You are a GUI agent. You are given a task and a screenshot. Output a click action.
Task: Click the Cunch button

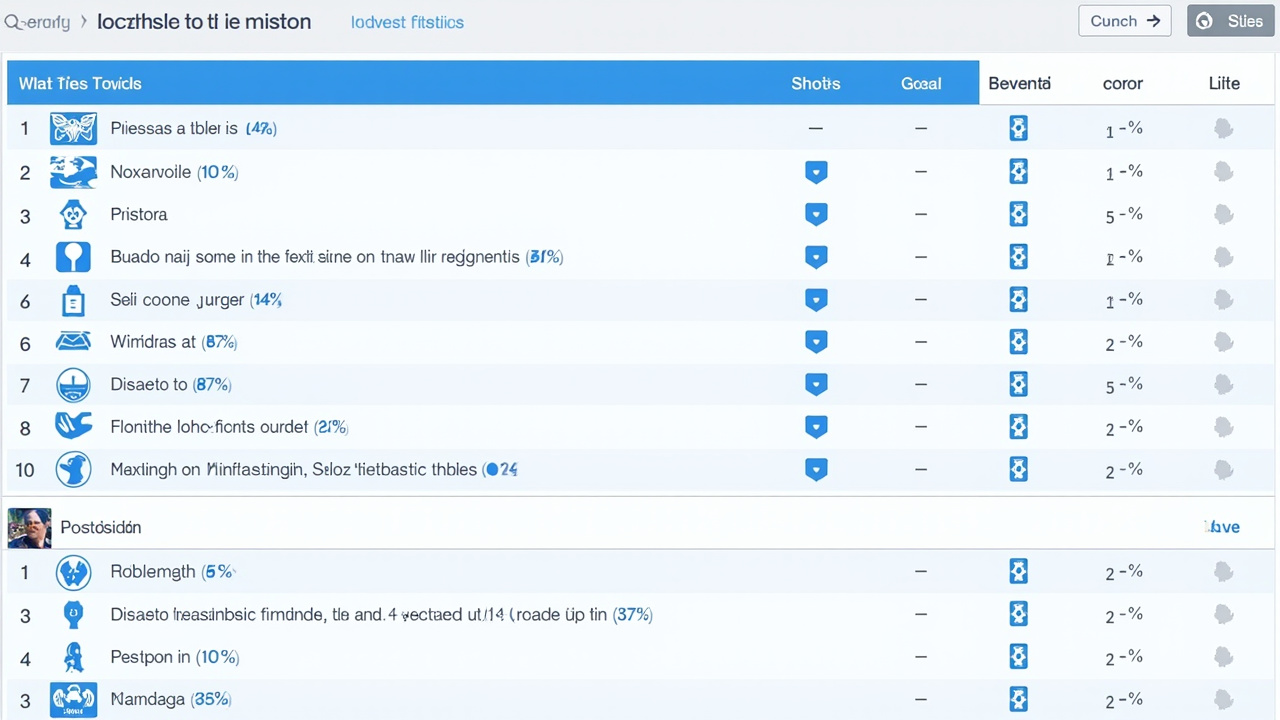click(1124, 21)
